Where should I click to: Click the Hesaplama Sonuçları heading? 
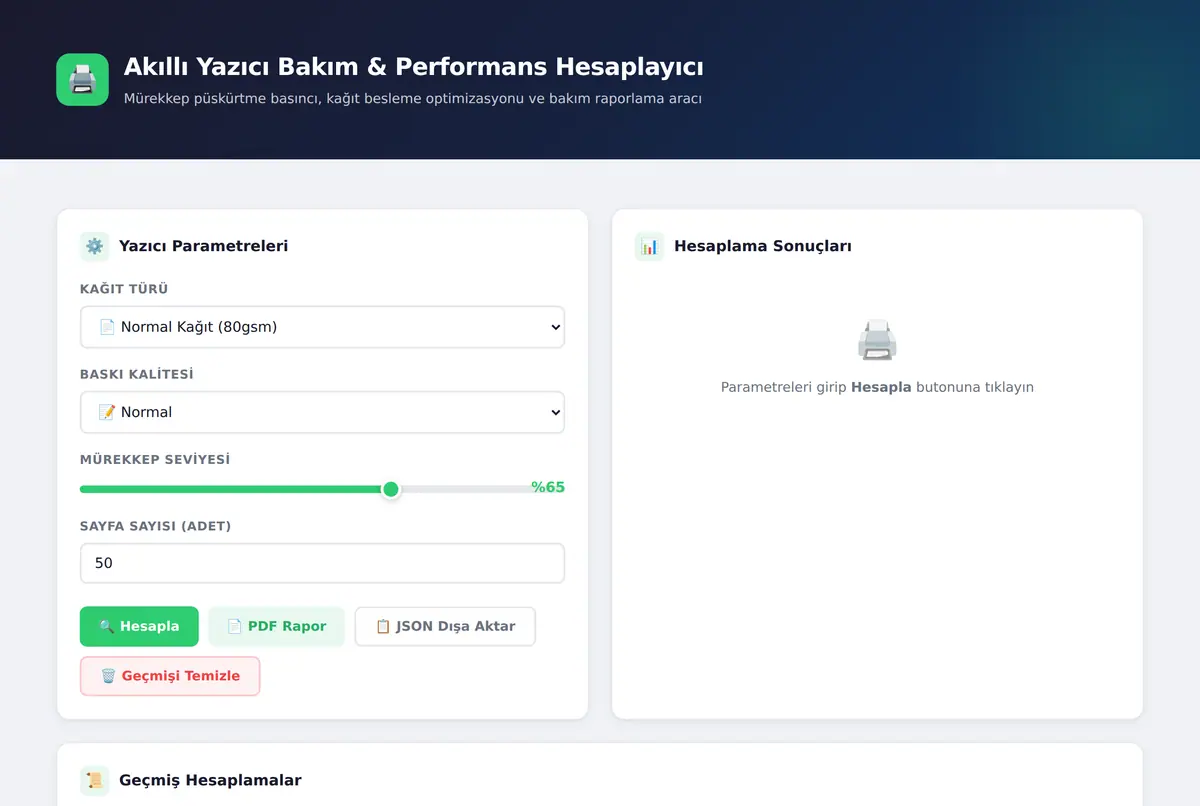763,246
